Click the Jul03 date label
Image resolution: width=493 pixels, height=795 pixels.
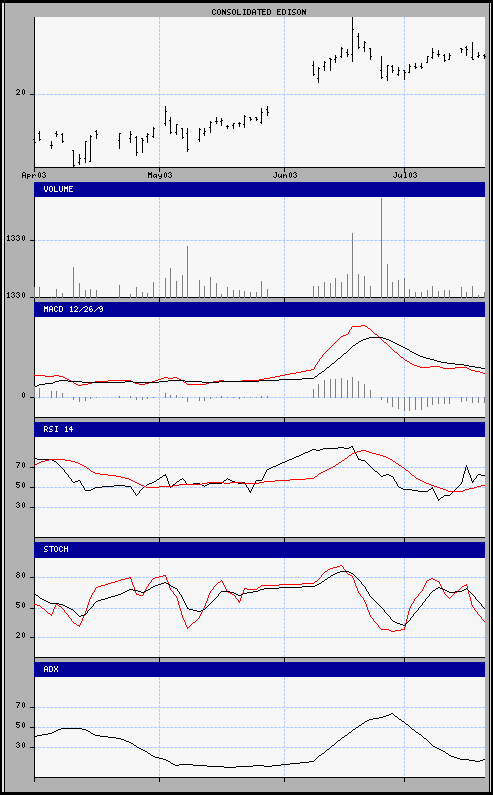(405, 175)
